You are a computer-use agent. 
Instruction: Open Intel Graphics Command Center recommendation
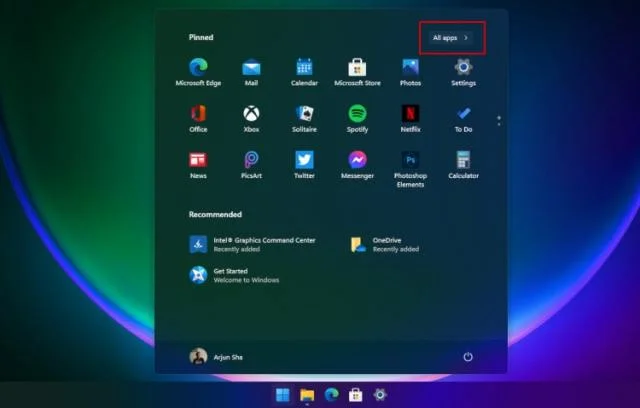point(253,244)
